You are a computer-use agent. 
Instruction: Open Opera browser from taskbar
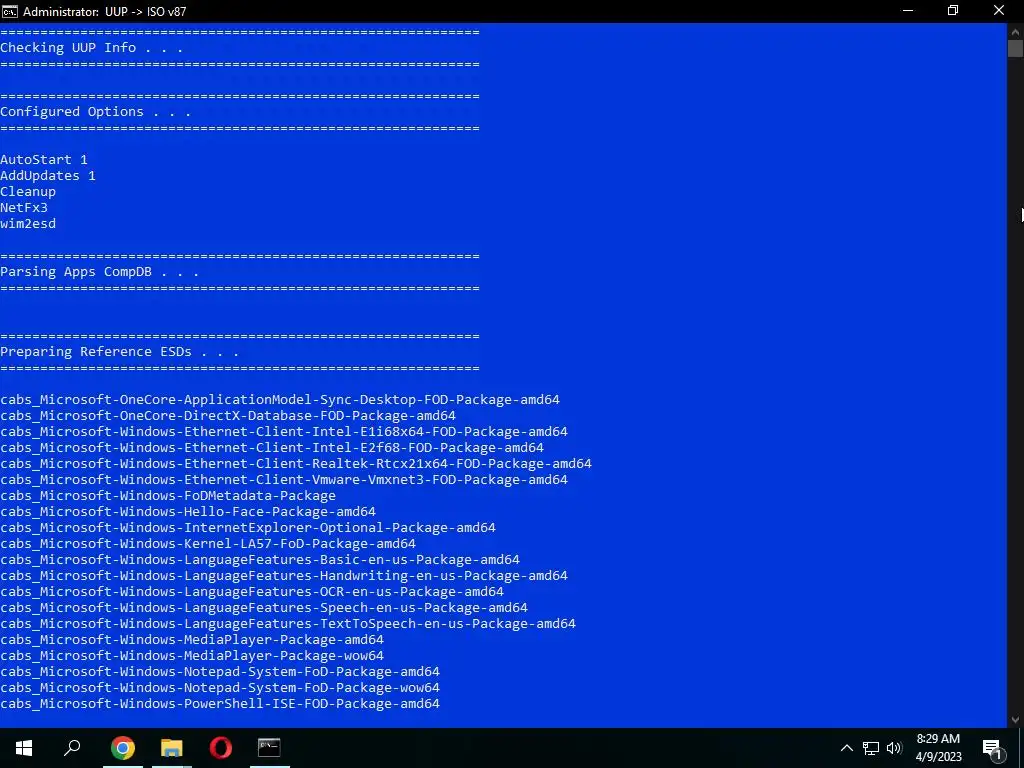(221, 748)
